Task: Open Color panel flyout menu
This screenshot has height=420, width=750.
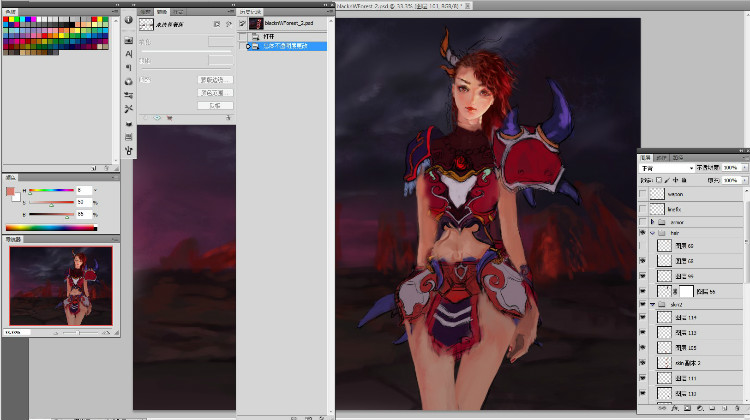Action: click(x=115, y=177)
